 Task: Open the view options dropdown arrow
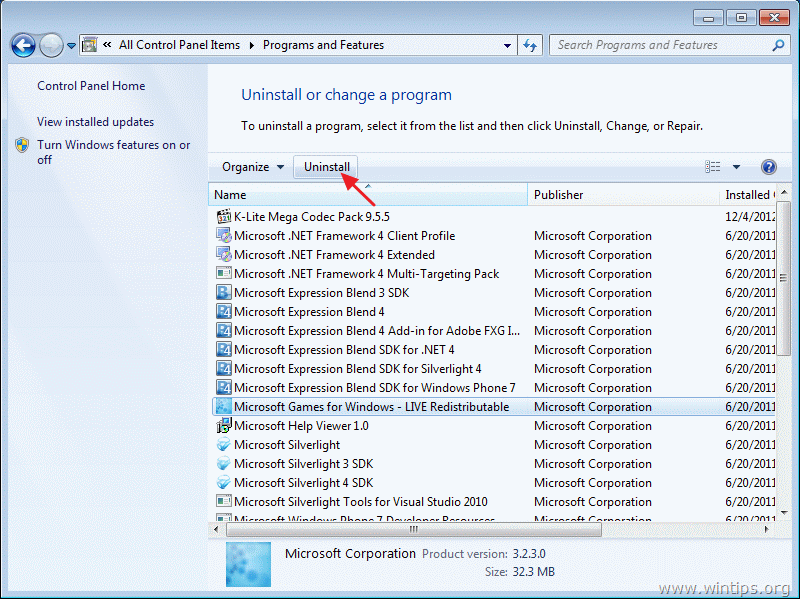point(736,167)
